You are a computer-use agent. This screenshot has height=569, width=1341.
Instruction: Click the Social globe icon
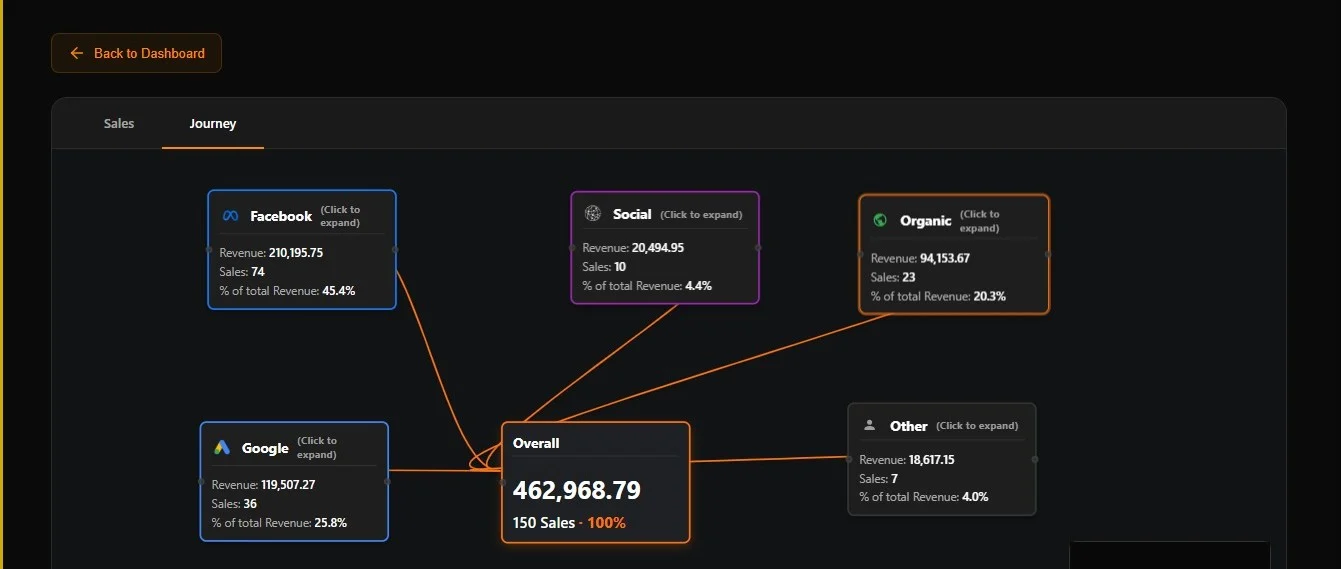[593, 214]
